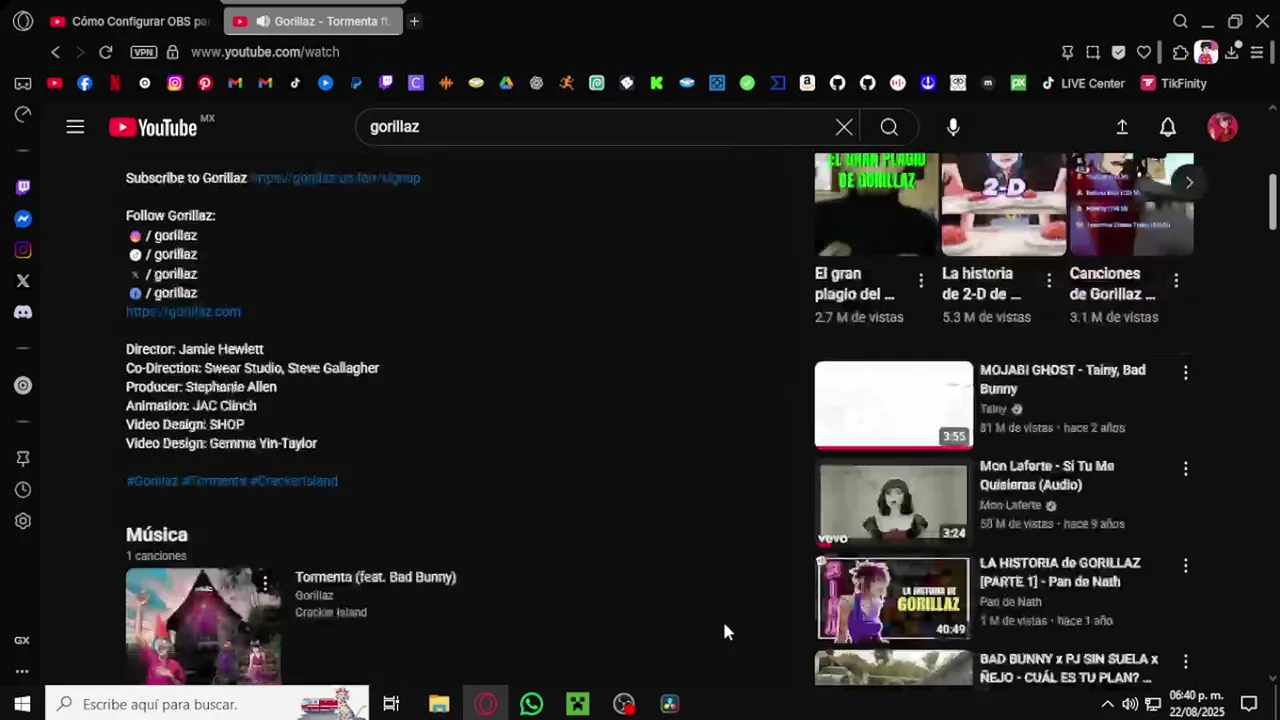
Task: Open the Facebook bookmark
Action: tap(85, 83)
